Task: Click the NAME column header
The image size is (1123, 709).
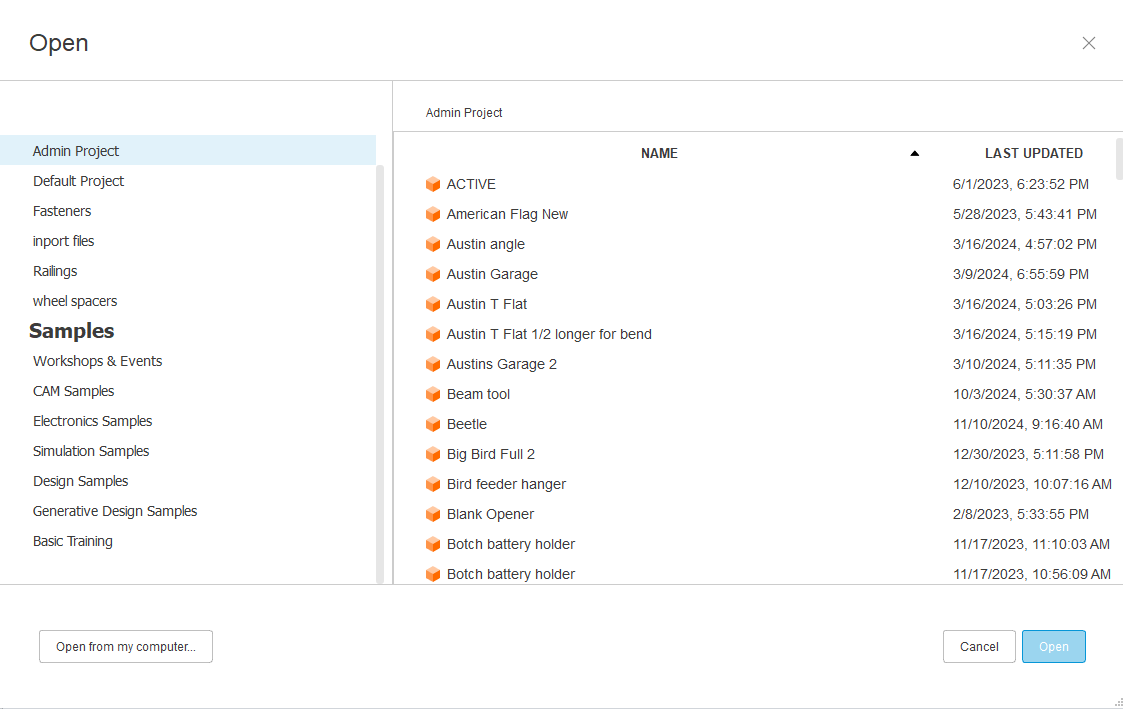Action: [659, 154]
